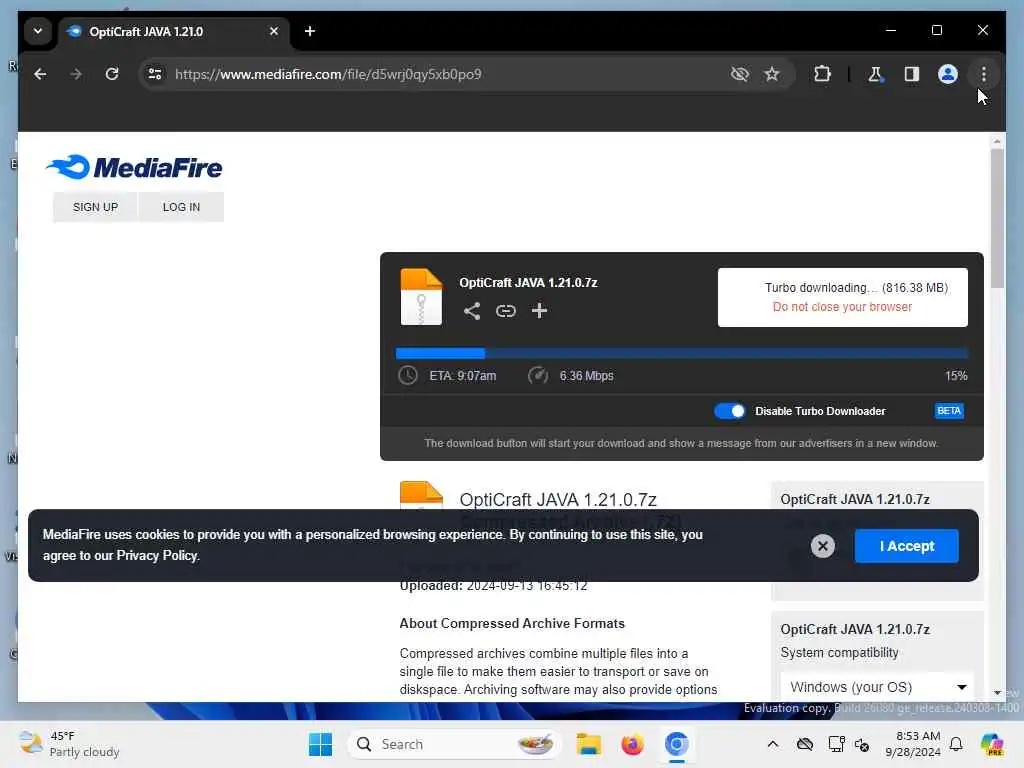The image size is (1024, 768).
Task: Click the download speed gauge icon
Action: click(x=537, y=376)
